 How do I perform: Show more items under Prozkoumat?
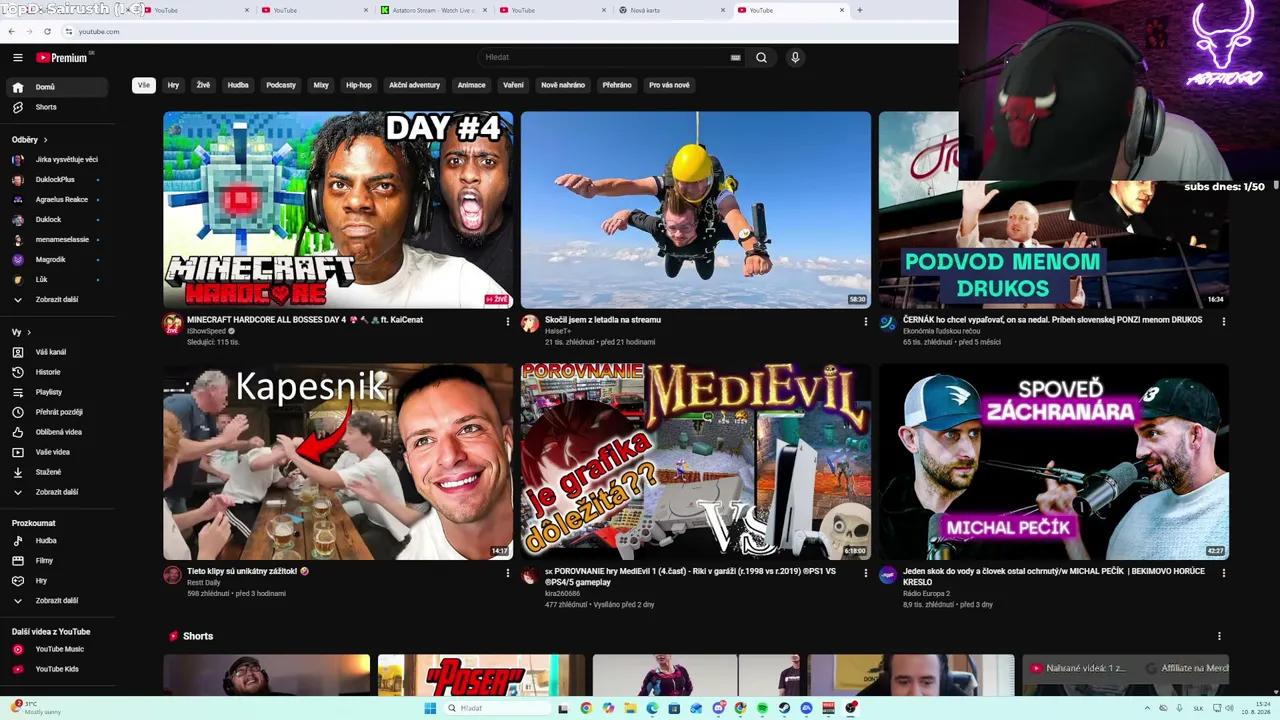pyautogui.click(x=56, y=601)
